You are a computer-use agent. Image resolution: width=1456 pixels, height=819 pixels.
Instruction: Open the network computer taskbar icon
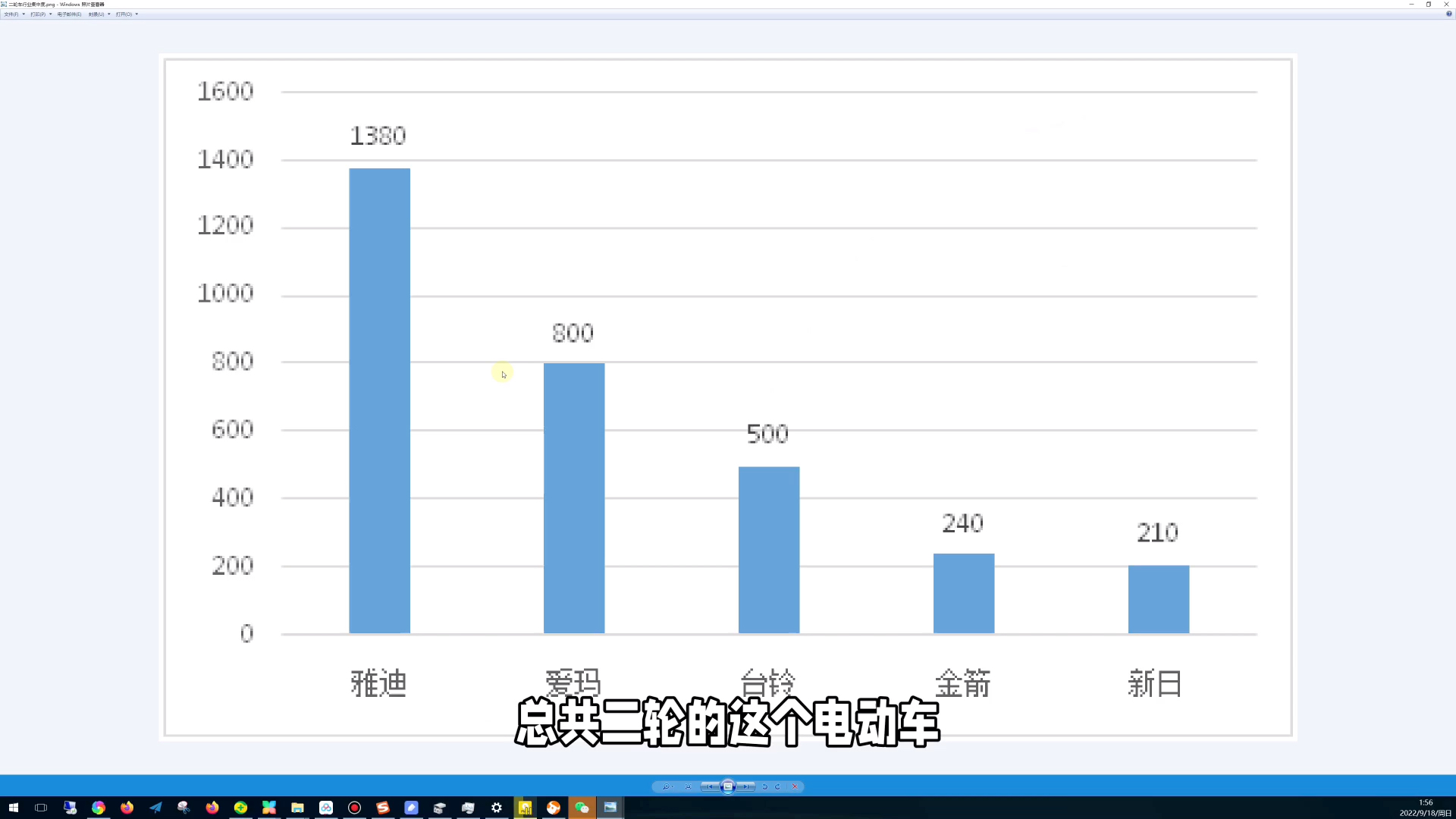click(x=70, y=808)
